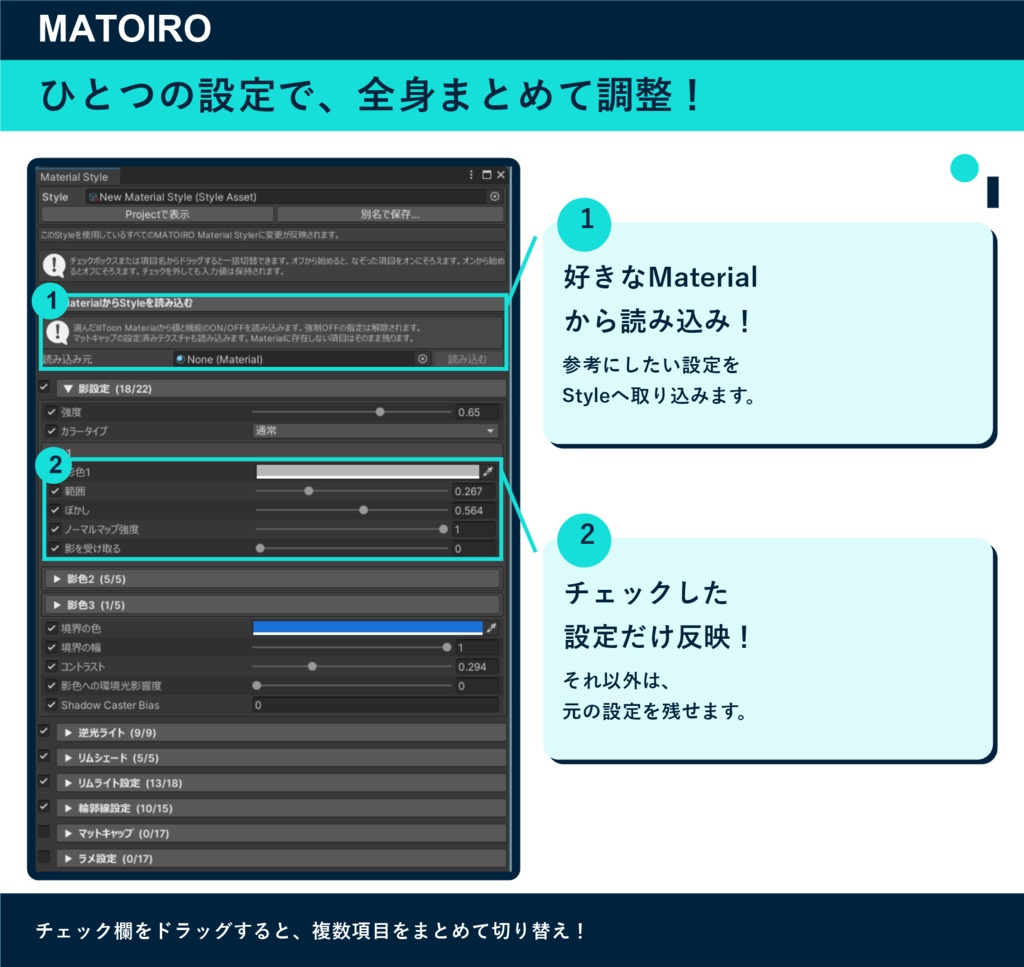Open the 影色1 gray color swatch
This screenshot has width=1024, height=967.
368,471
